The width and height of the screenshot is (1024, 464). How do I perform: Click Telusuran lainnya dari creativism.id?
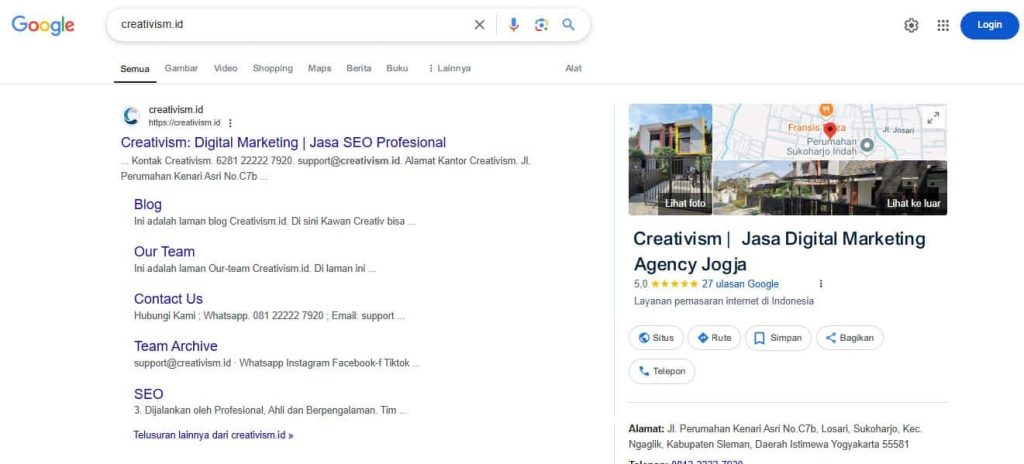click(x=213, y=435)
